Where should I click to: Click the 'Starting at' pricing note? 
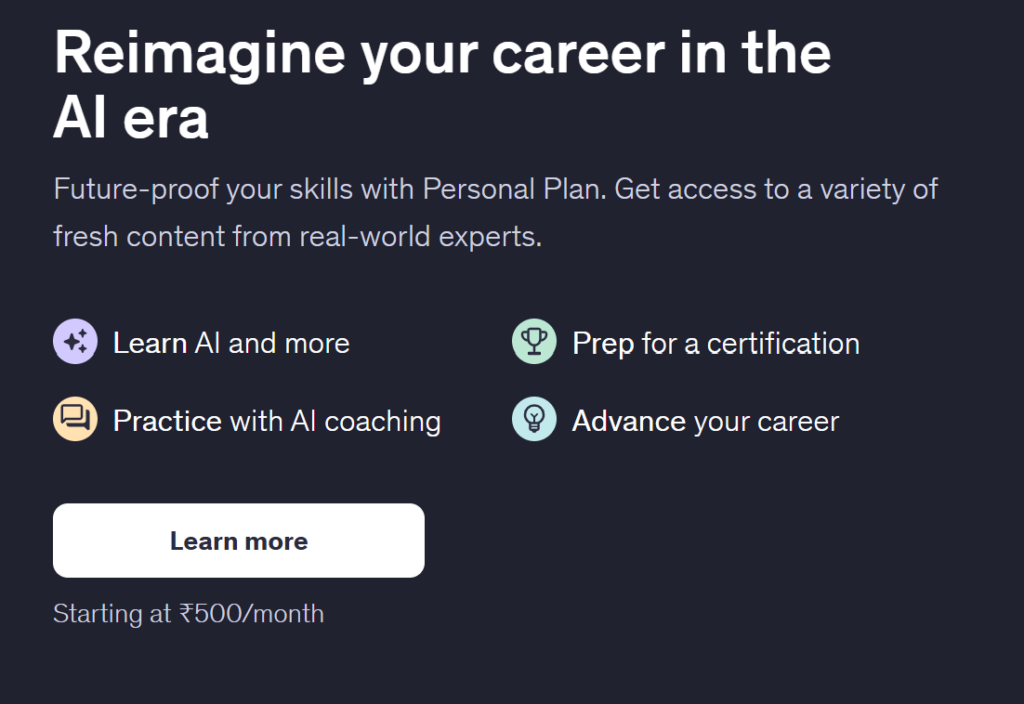(112, 613)
